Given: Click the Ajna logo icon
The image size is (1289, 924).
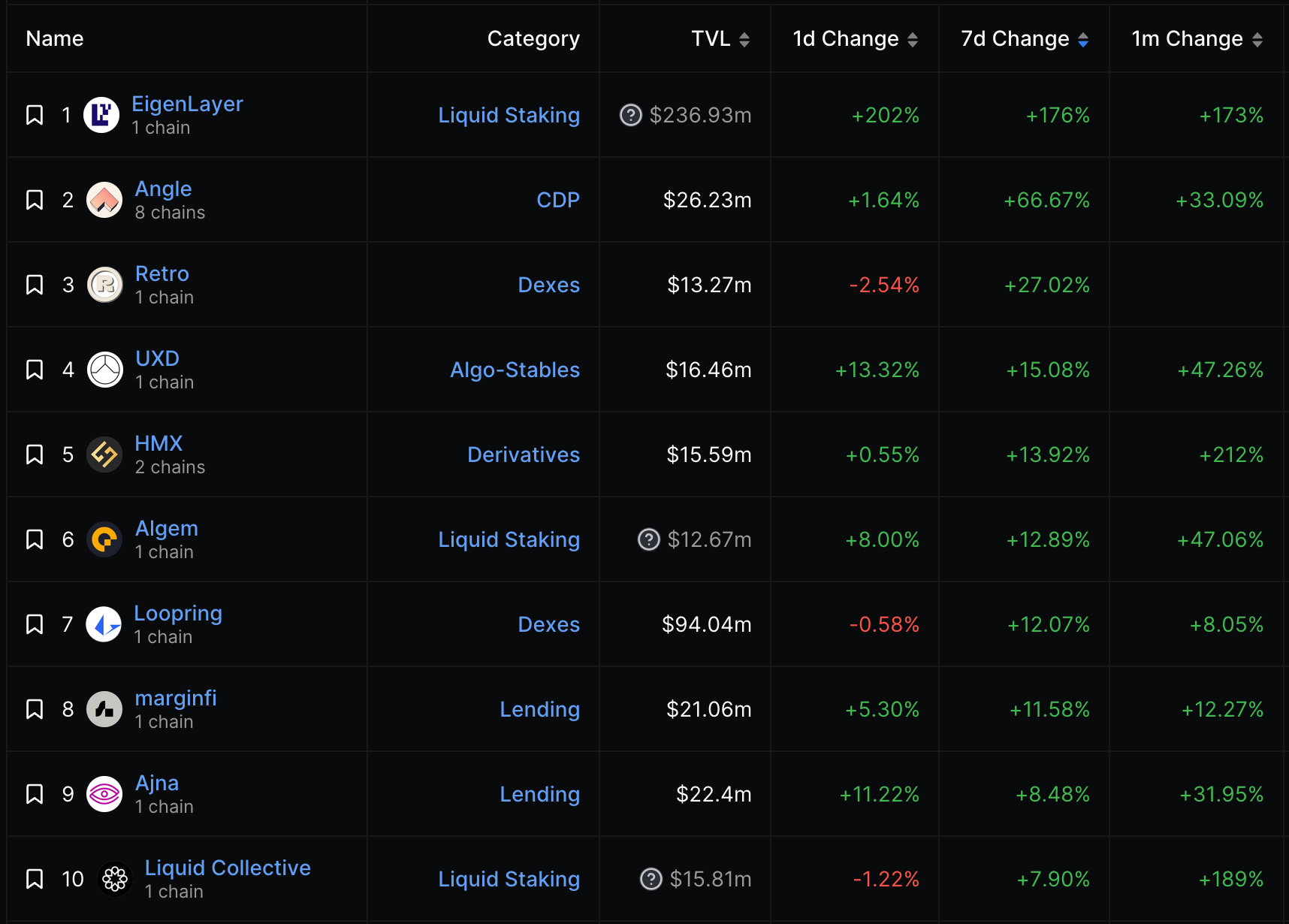Looking at the screenshot, I should [104, 794].
